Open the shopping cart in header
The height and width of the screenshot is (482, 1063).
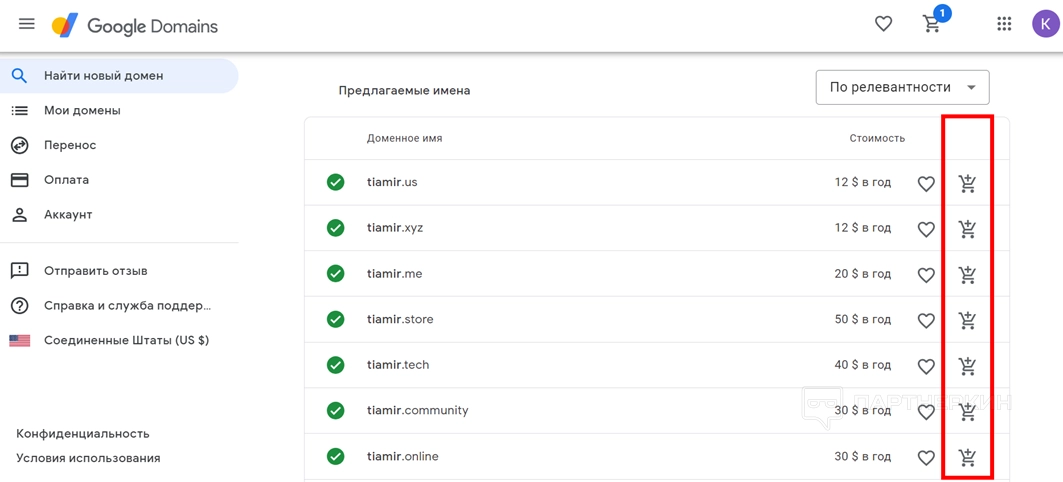coord(932,24)
